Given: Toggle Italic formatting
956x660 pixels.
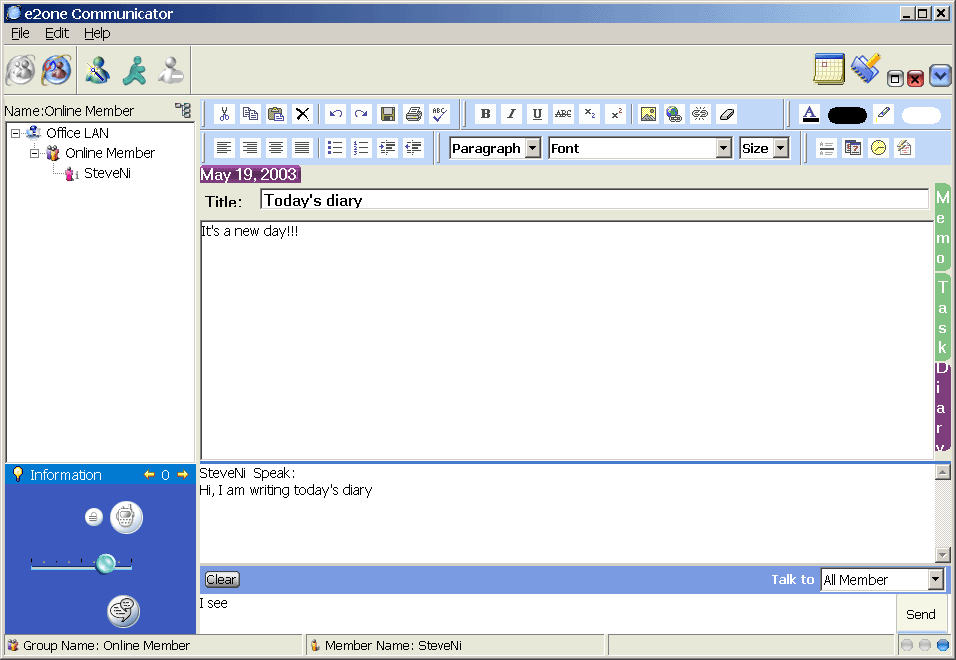Looking at the screenshot, I should point(511,114).
